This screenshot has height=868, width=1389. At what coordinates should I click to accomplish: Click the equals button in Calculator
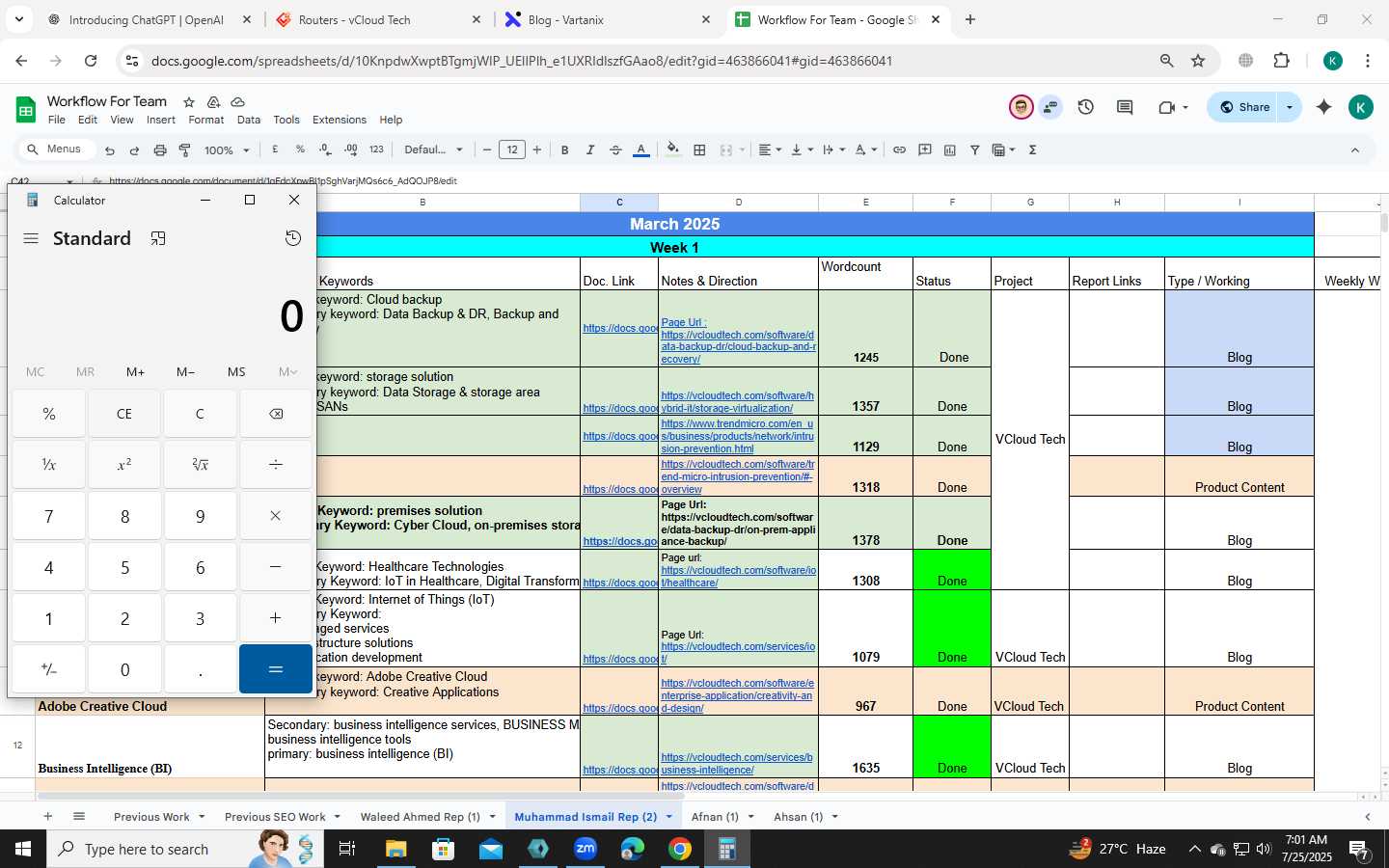(276, 668)
